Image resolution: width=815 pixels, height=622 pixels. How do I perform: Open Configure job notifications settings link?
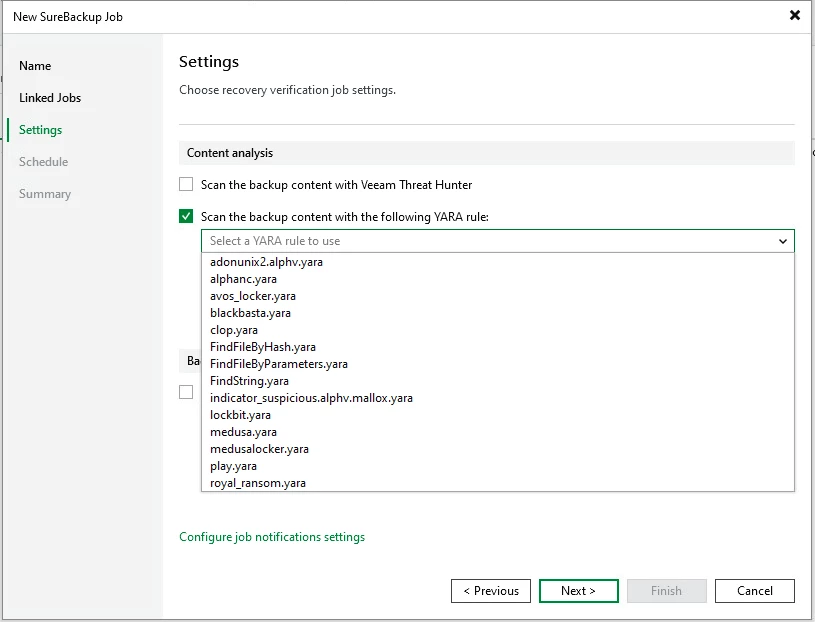(x=272, y=537)
